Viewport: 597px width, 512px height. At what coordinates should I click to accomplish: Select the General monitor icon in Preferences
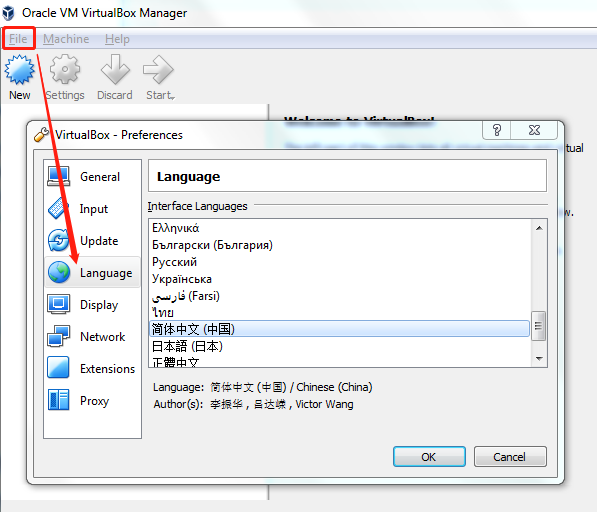click(59, 176)
